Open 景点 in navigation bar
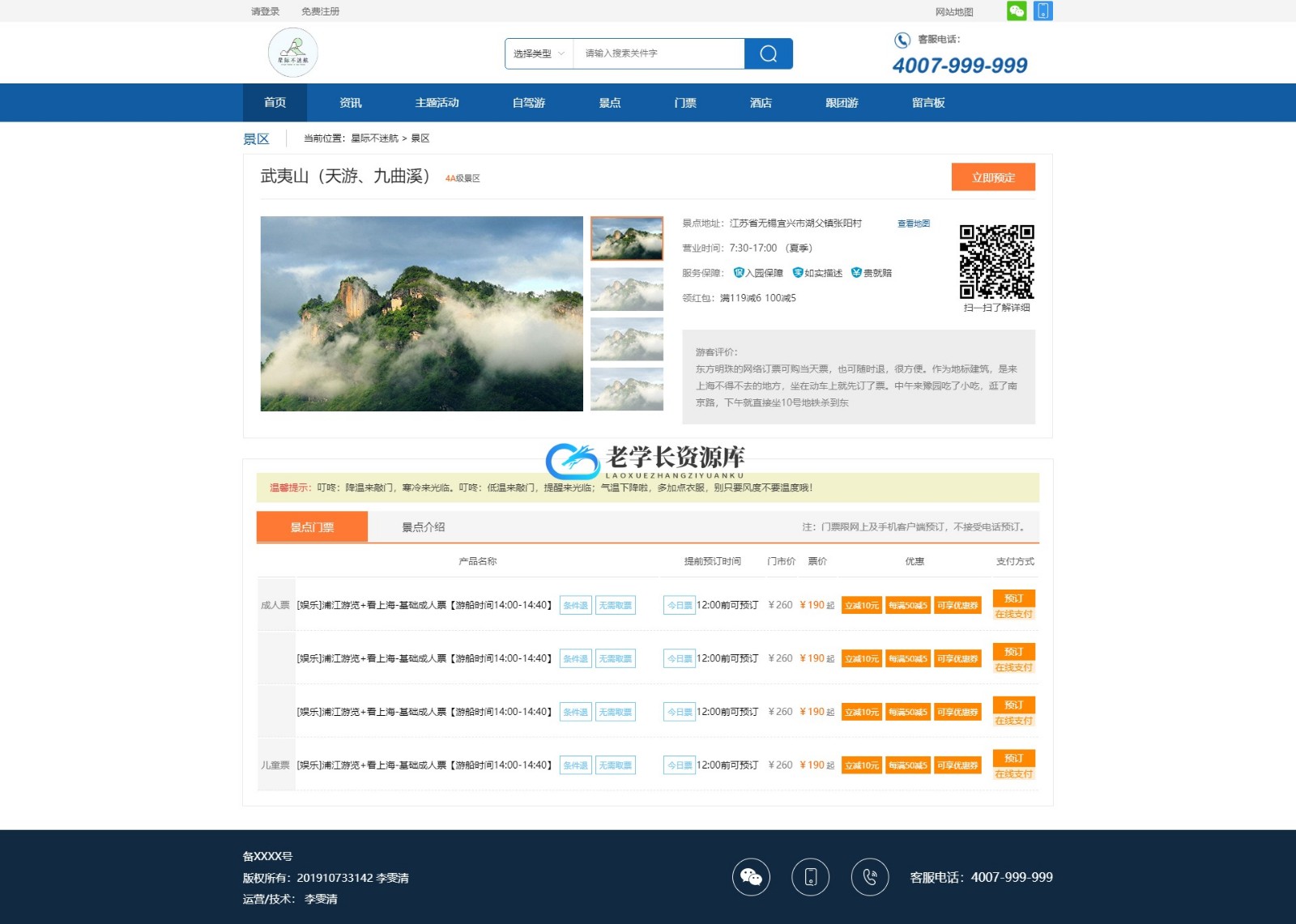This screenshot has width=1296, height=924. (610, 103)
